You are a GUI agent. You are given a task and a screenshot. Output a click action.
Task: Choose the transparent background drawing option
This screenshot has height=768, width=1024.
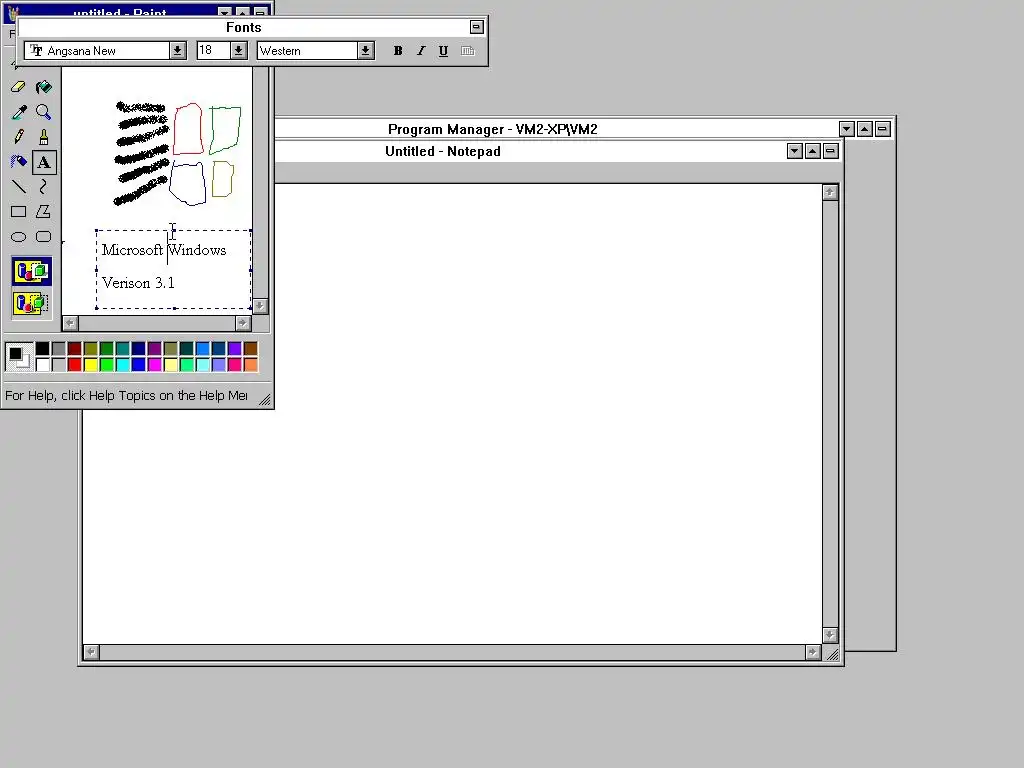pyautogui.click(x=31, y=304)
